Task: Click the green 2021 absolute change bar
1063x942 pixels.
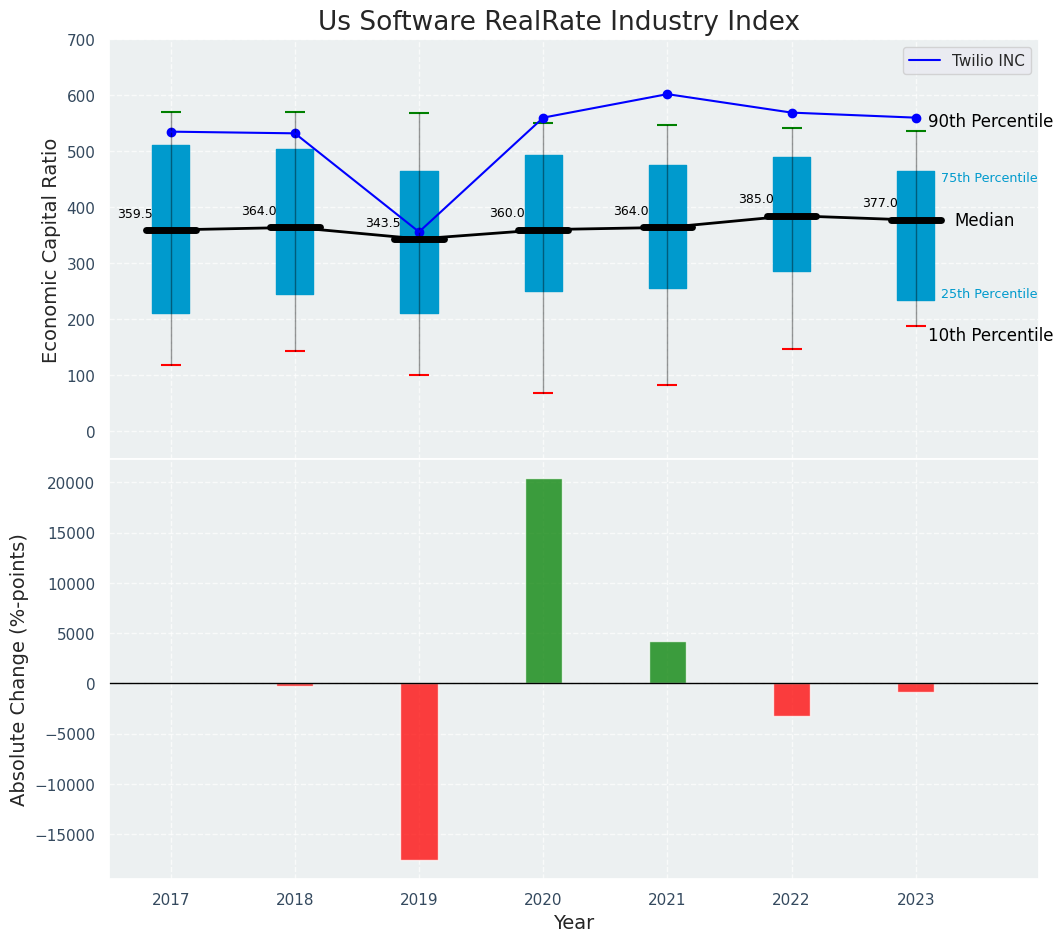Action: tap(667, 662)
